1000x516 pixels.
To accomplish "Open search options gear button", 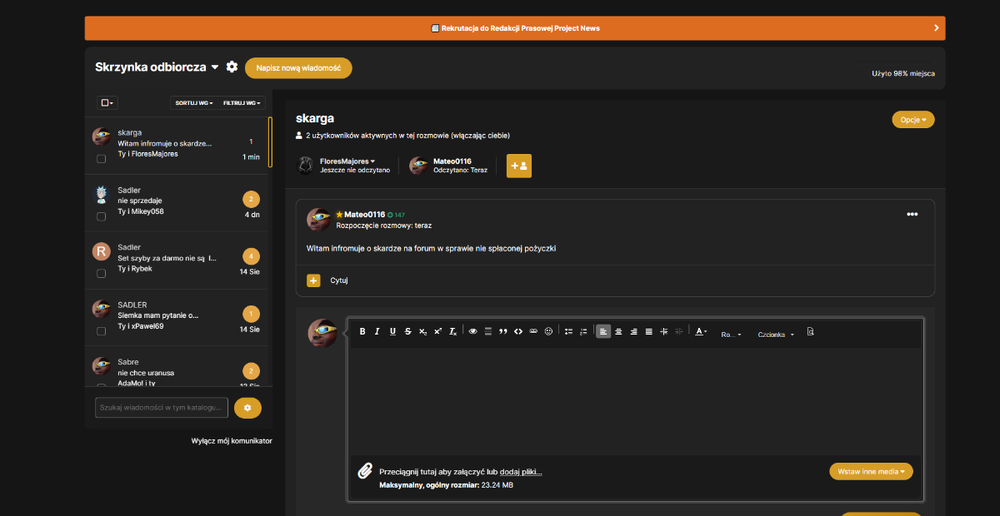I will pos(247,408).
